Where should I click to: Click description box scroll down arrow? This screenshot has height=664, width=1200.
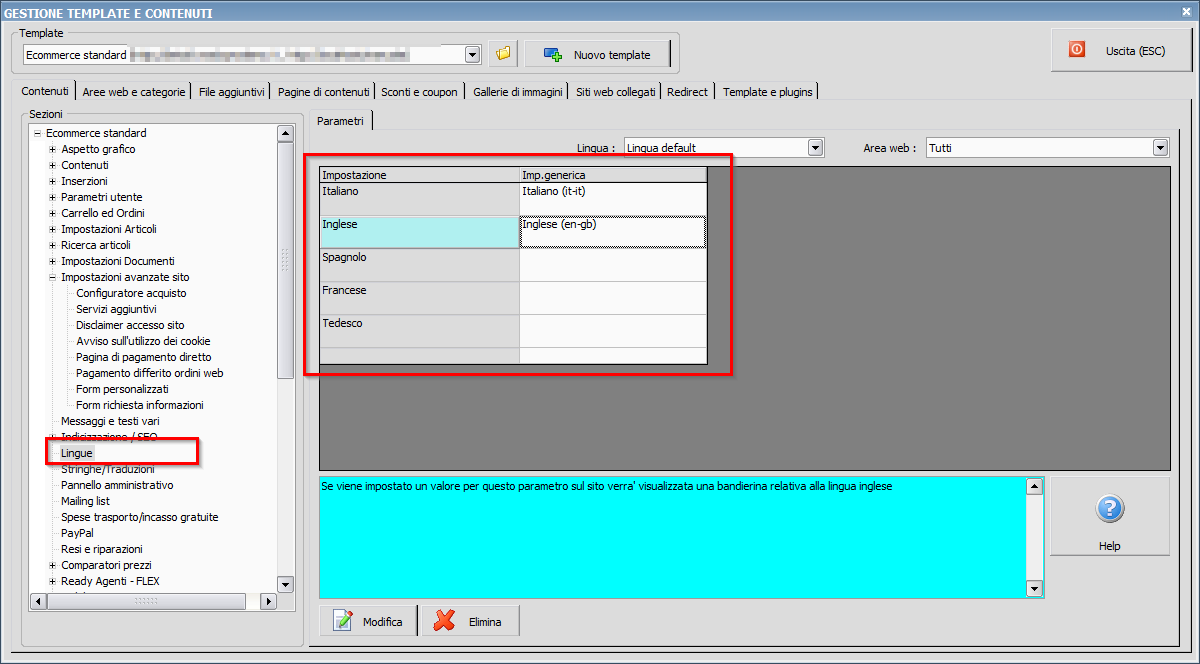click(x=1035, y=589)
